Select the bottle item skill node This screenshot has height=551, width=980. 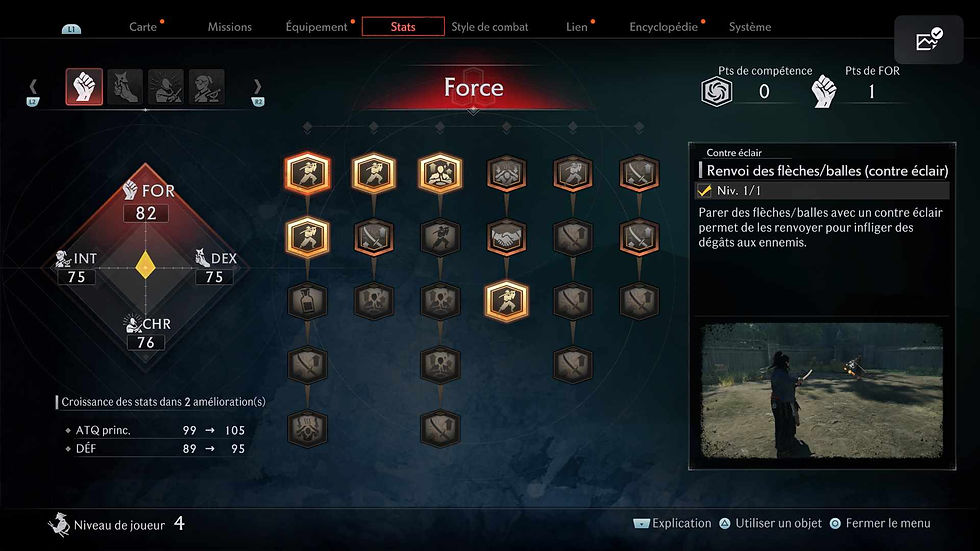(x=308, y=300)
